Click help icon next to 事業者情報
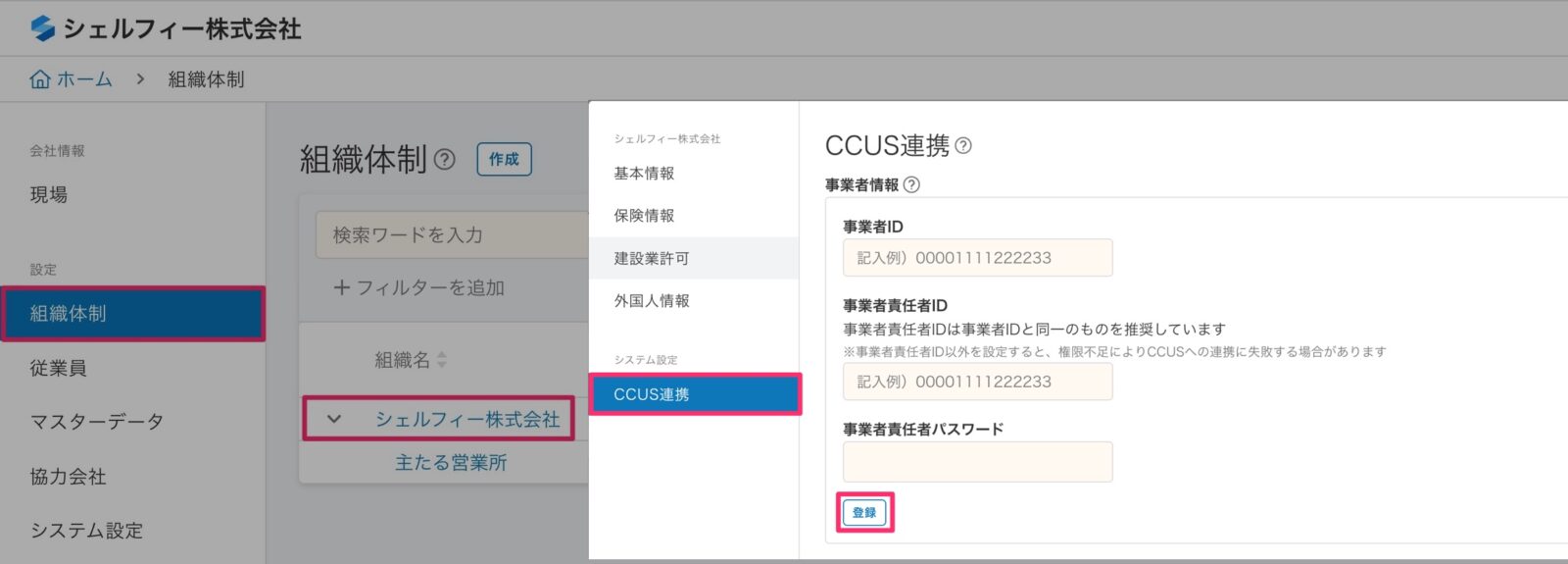Viewport: 1568px width, 564px height. (911, 184)
